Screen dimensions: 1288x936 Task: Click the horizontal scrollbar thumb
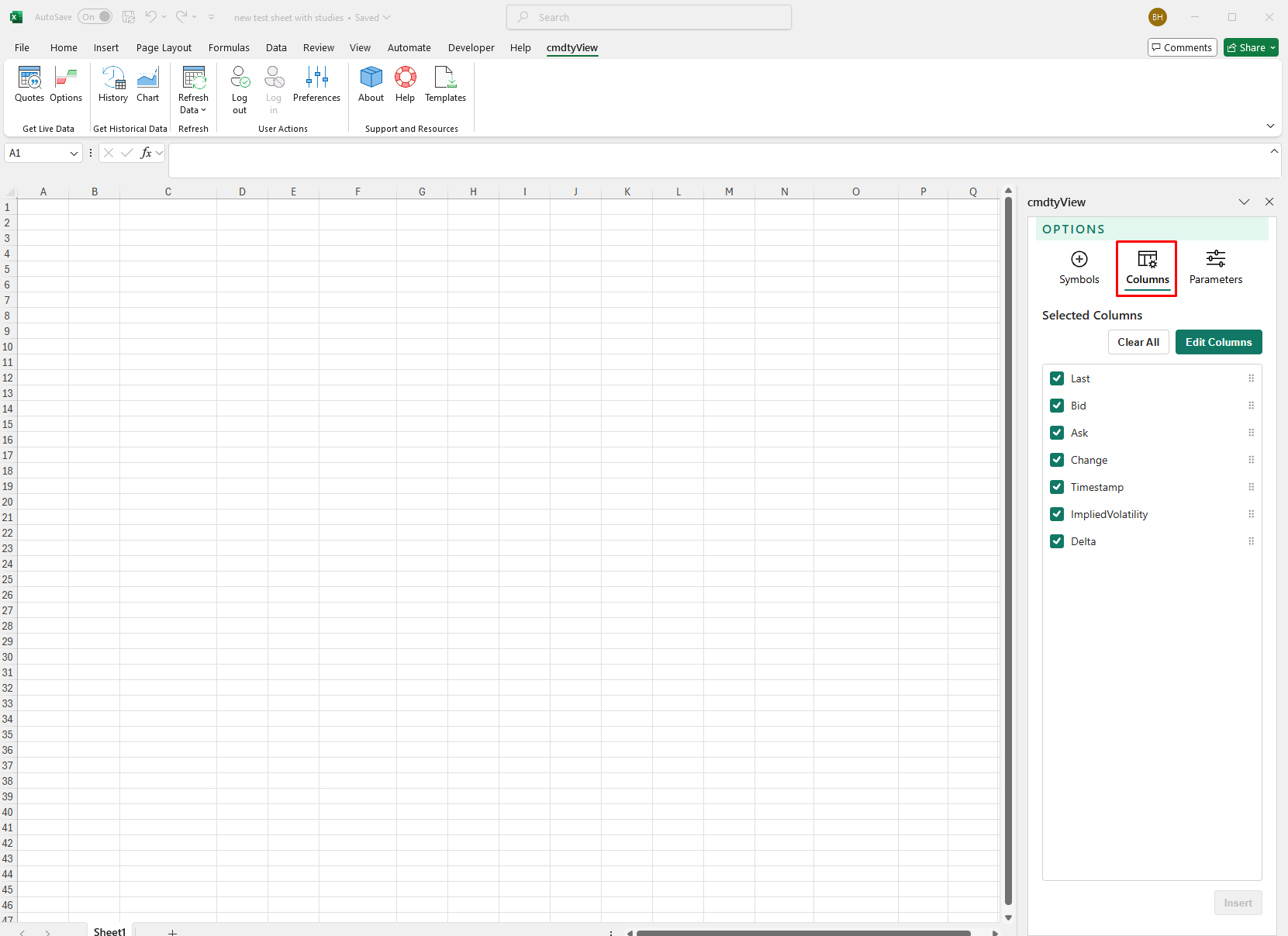(x=803, y=933)
